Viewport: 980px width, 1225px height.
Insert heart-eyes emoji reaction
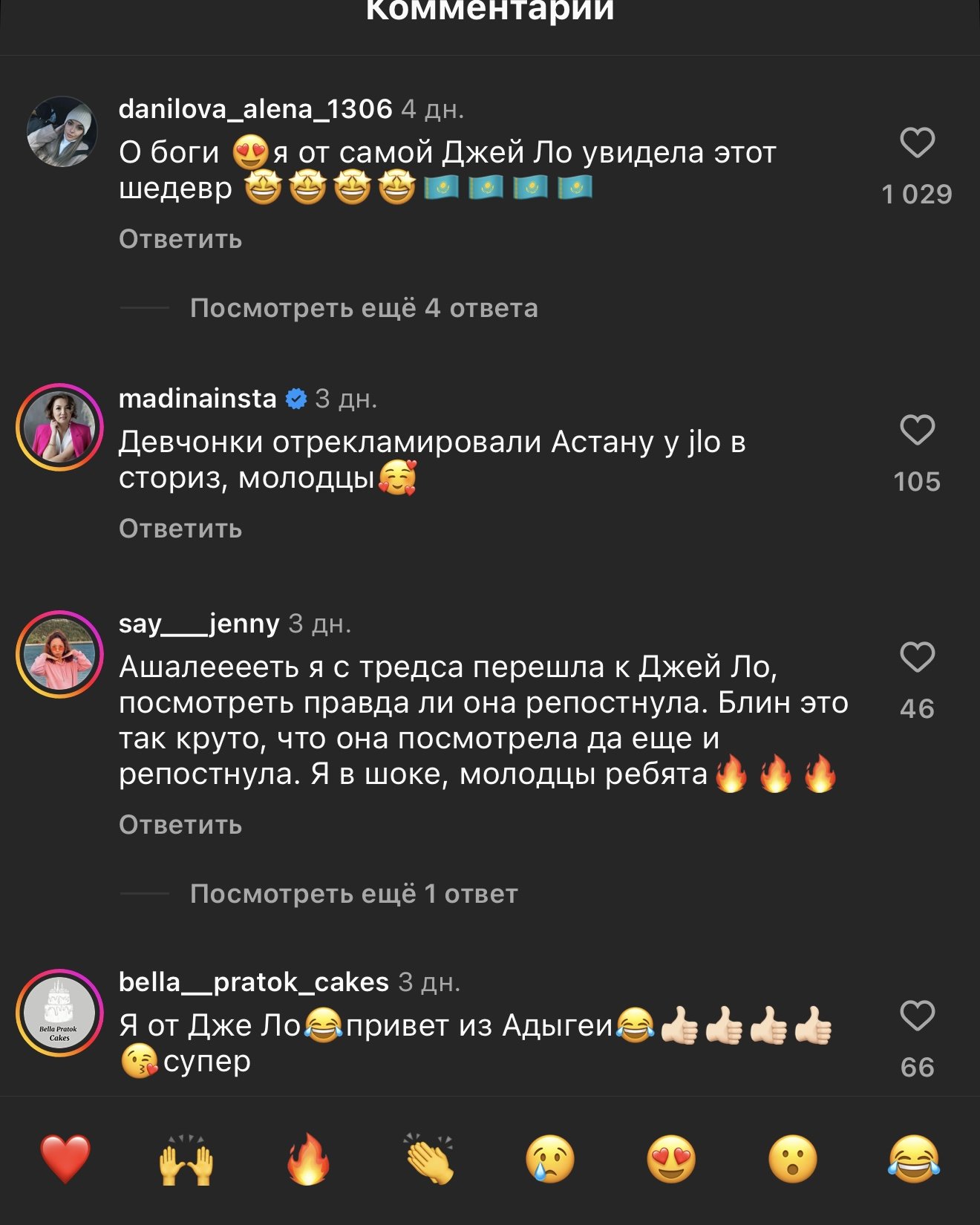tap(671, 1159)
